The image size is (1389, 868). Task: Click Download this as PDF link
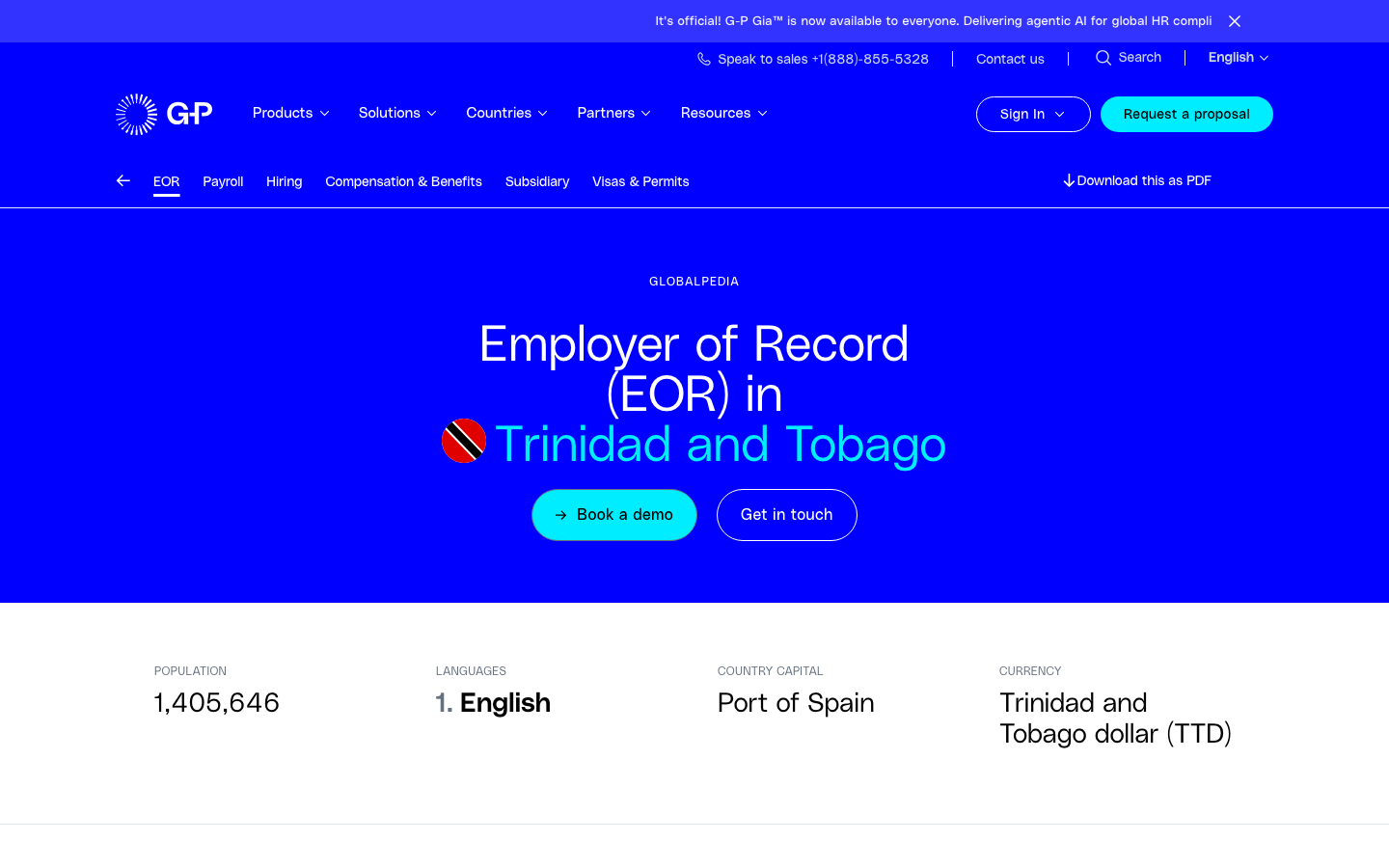click(x=1137, y=180)
